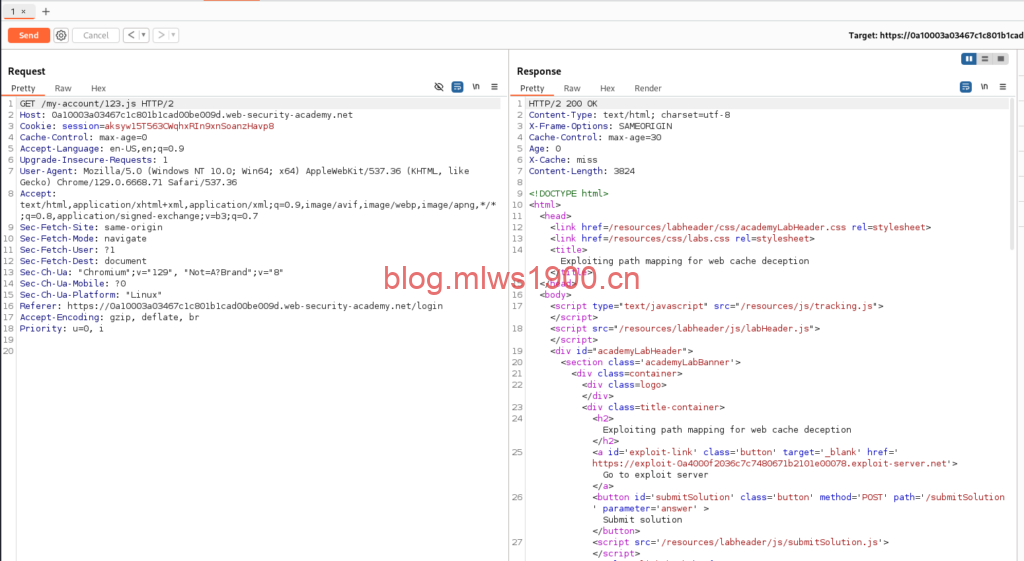Click the HTTP/2 200 OK status line
The height and width of the screenshot is (561, 1024).
click(563, 103)
